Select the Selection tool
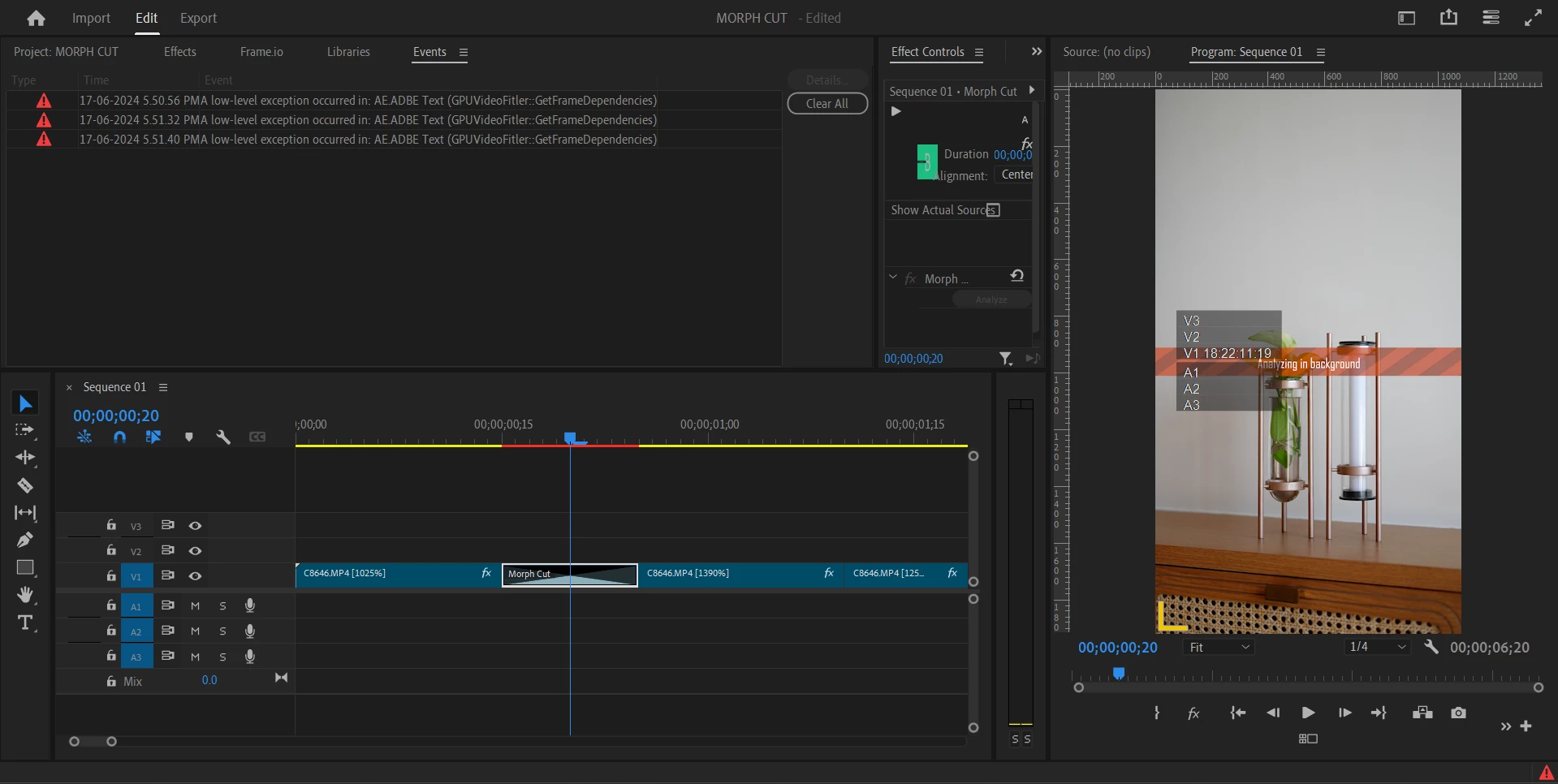Image resolution: width=1558 pixels, height=784 pixels. [25, 403]
